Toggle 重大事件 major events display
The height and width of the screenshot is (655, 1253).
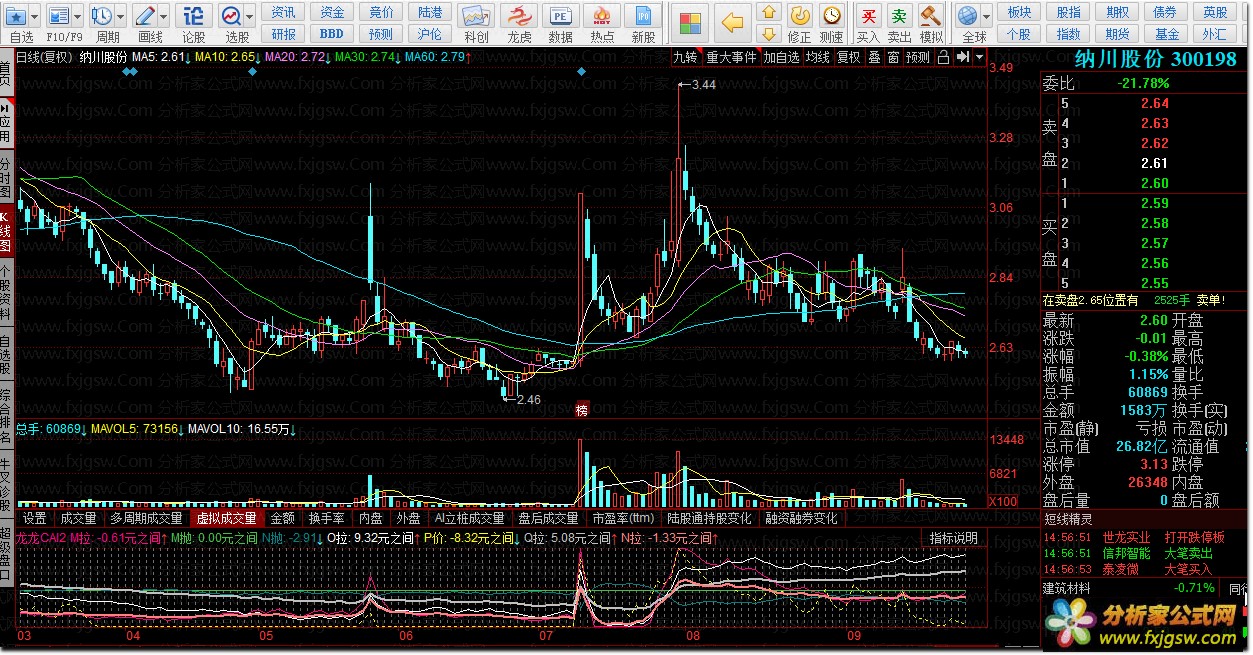(730, 57)
